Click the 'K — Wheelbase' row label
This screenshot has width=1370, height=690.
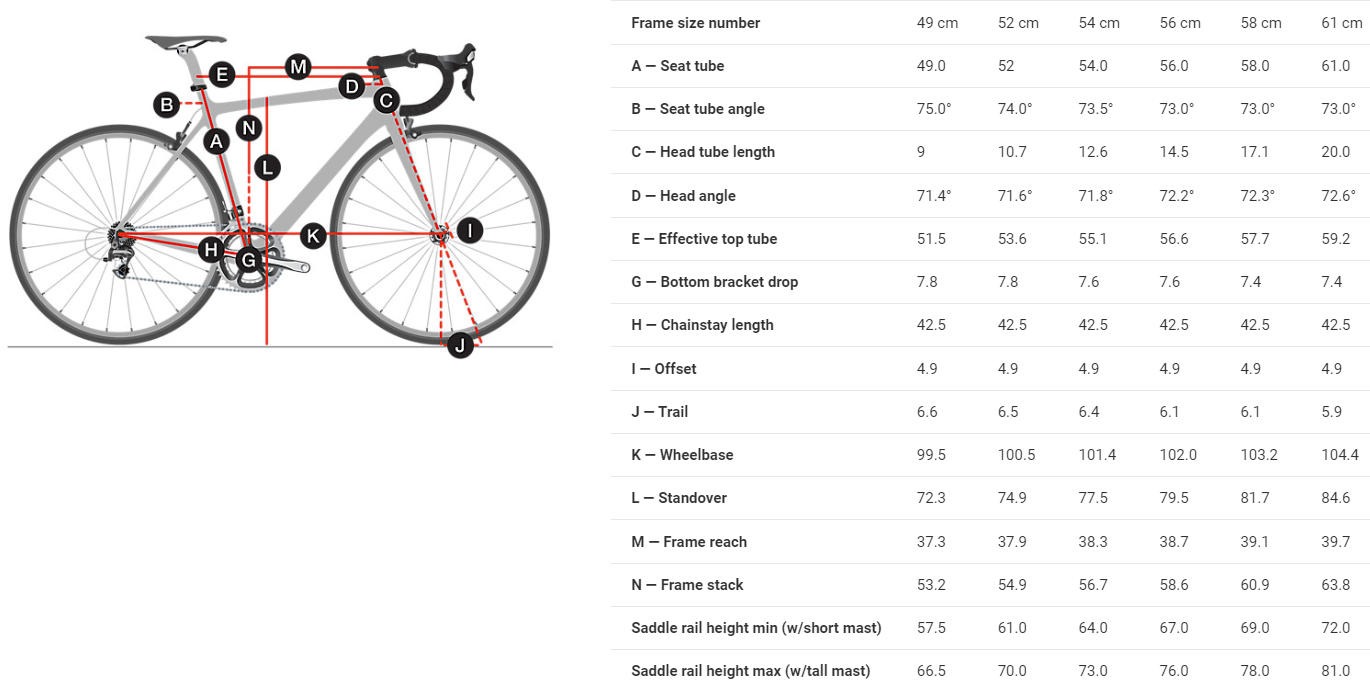click(x=682, y=455)
